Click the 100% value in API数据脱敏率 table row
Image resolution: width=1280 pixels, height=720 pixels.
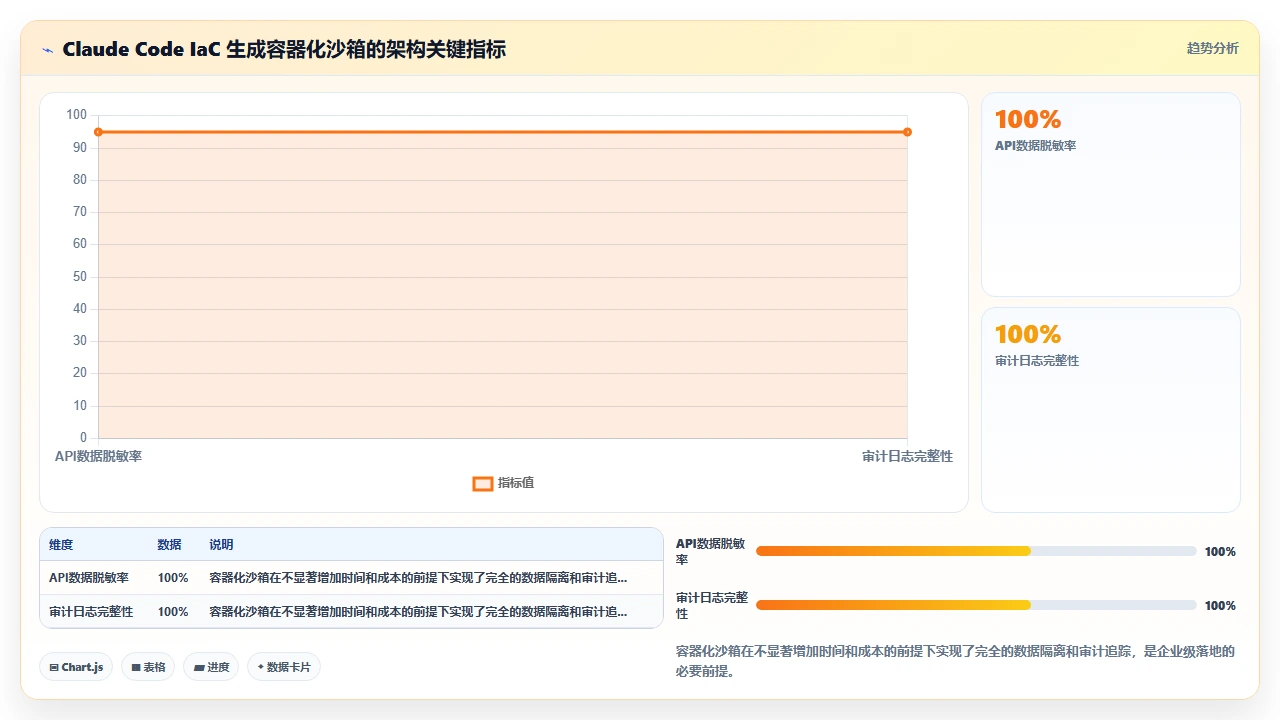(173, 578)
